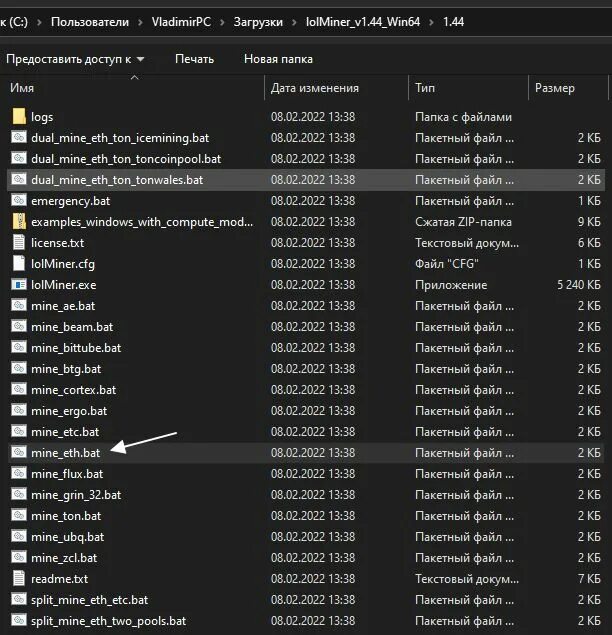This screenshot has height=635, width=612.
Task: Click the mine_cortex.bat file icon
Action: coord(19,390)
